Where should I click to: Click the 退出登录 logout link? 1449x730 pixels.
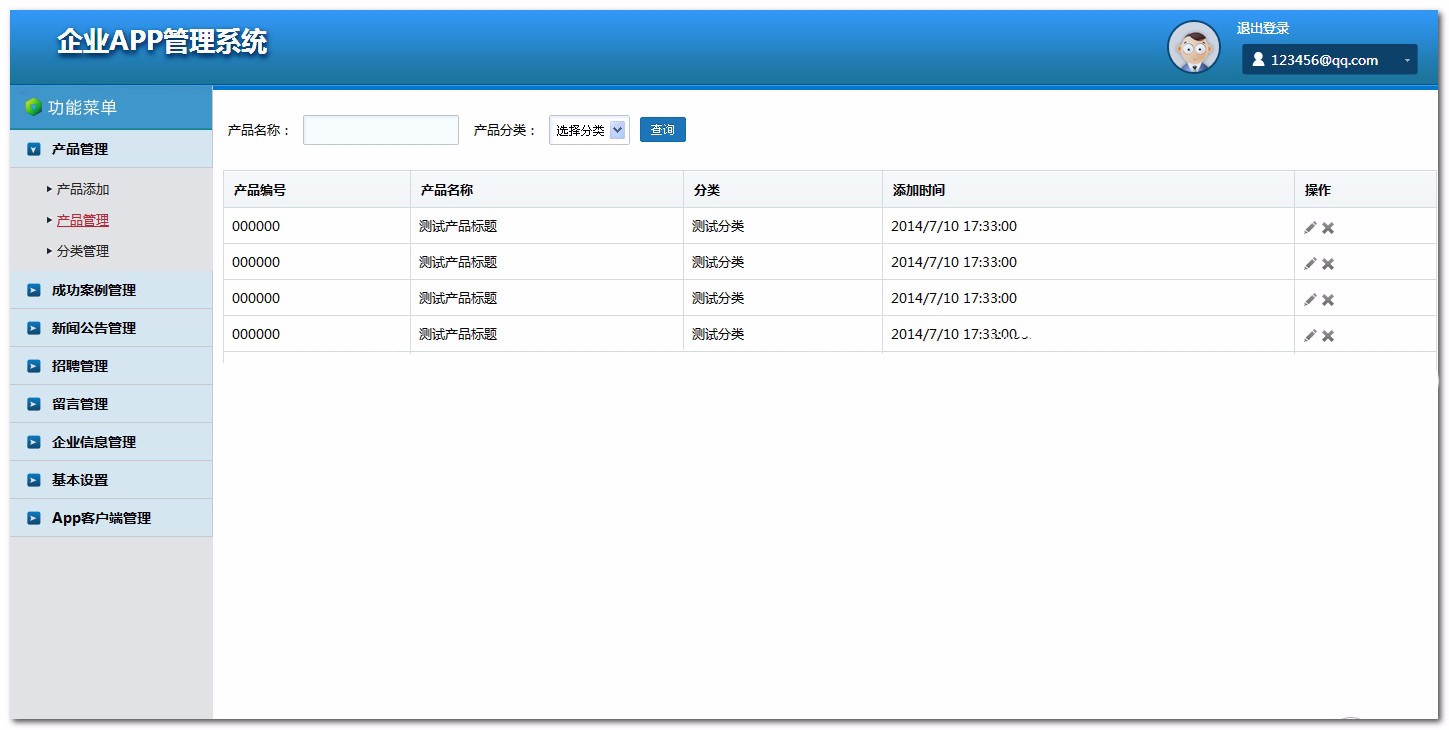pyautogui.click(x=1263, y=28)
